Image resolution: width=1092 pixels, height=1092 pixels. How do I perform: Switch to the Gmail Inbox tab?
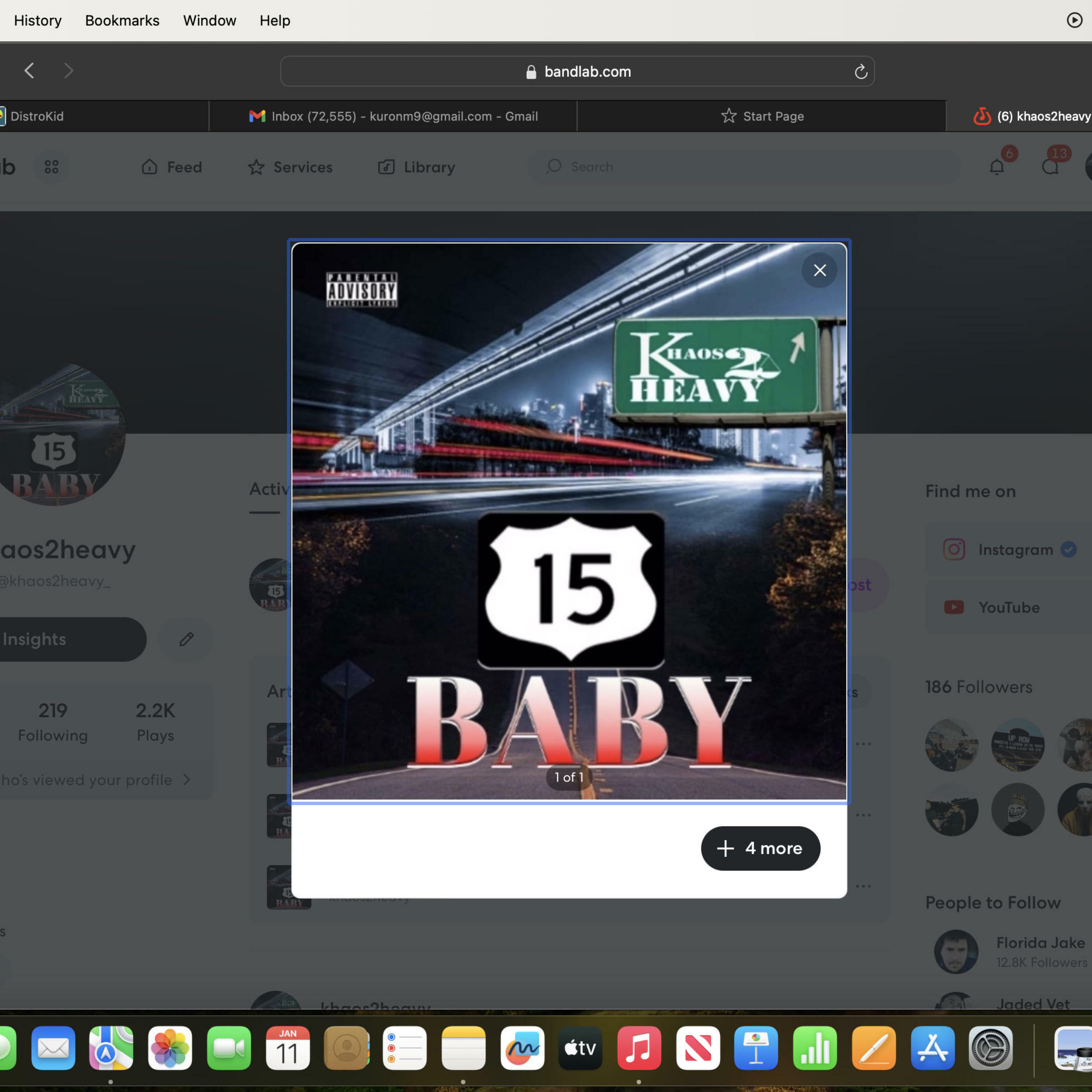click(x=393, y=116)
